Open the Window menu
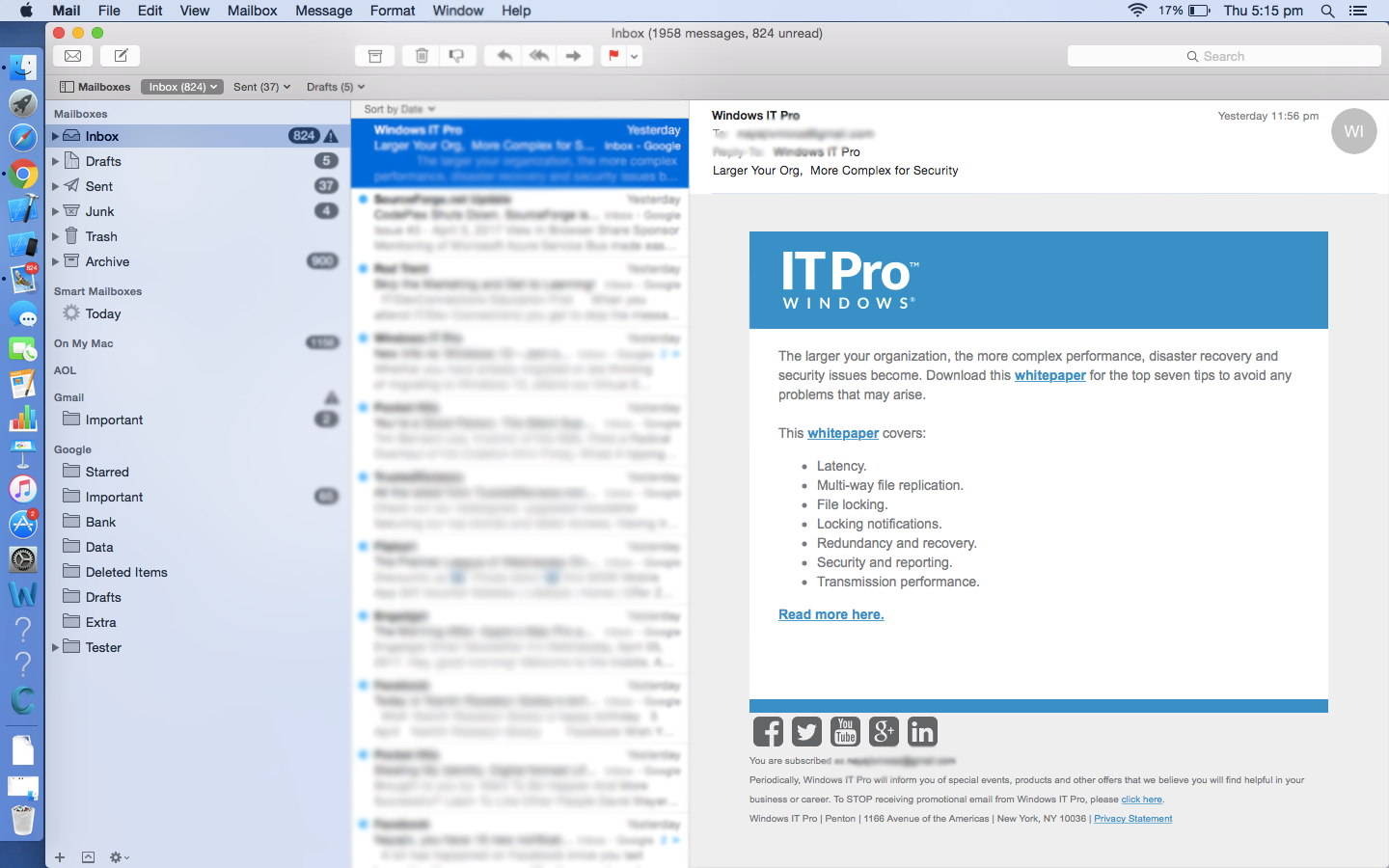The image size is (1389, 868). coord(458,11)
